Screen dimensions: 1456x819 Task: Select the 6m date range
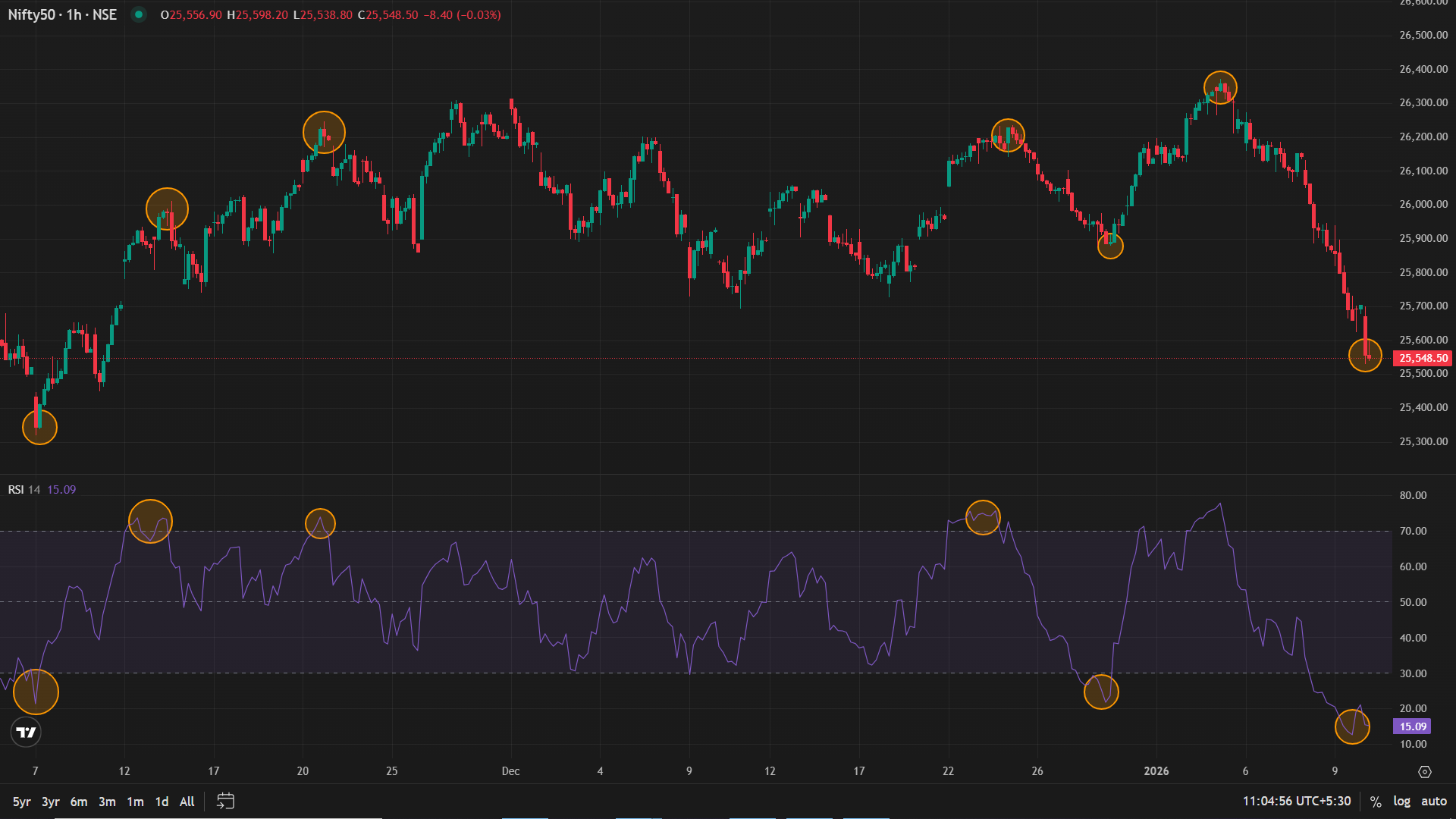(79, 801)
